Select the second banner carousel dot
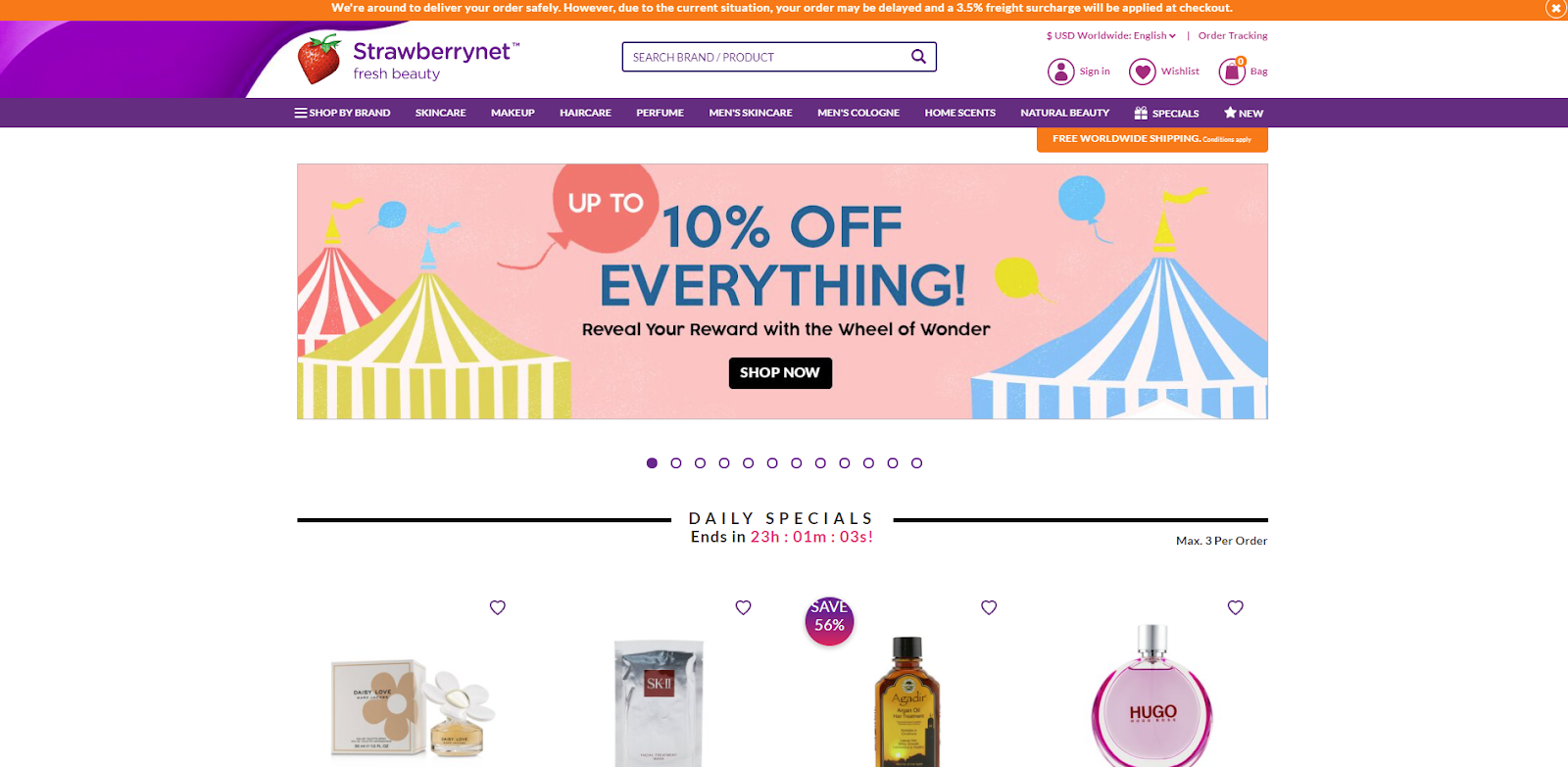1568x767 pixels. [676, 463]
